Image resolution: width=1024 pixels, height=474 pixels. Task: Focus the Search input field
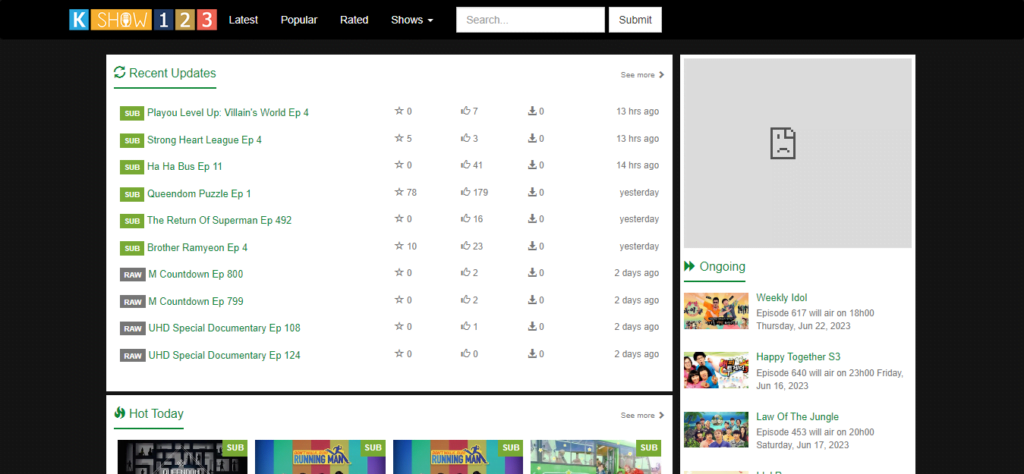pyautogui.click(x=530, y=20)
